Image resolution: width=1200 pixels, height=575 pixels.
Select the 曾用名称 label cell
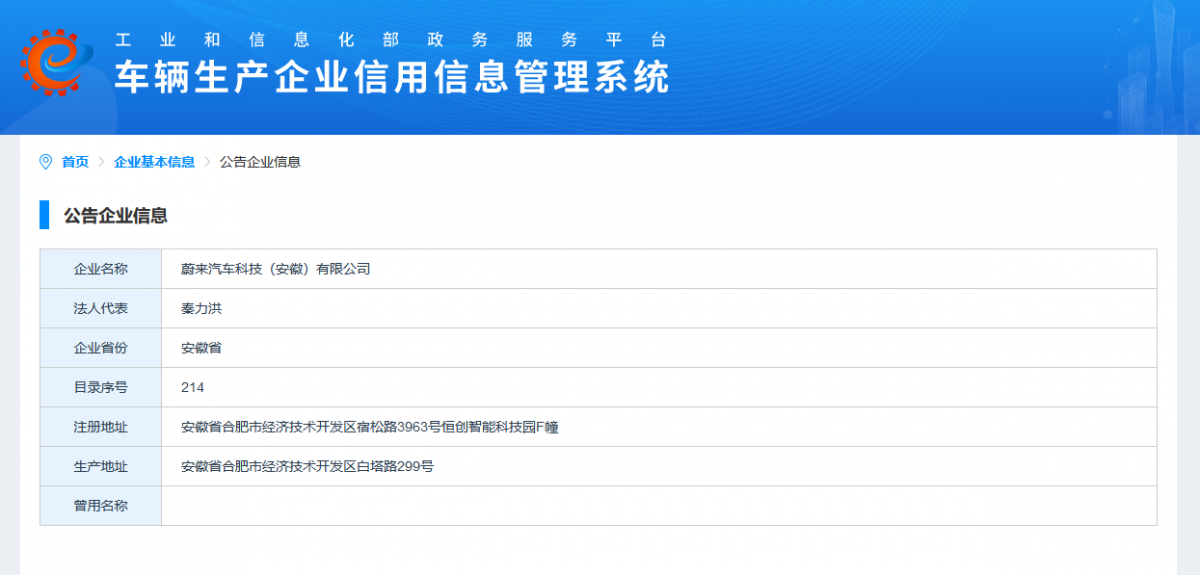coord(101,506)
